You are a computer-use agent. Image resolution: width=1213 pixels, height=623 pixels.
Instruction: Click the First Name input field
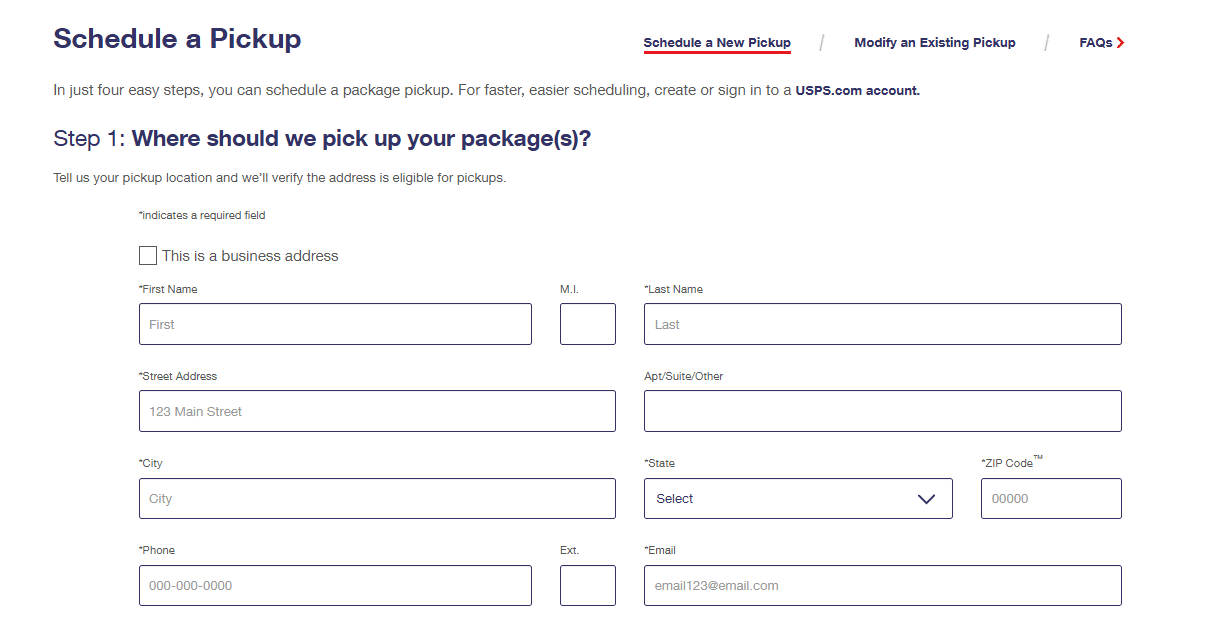tap(335, 324)
